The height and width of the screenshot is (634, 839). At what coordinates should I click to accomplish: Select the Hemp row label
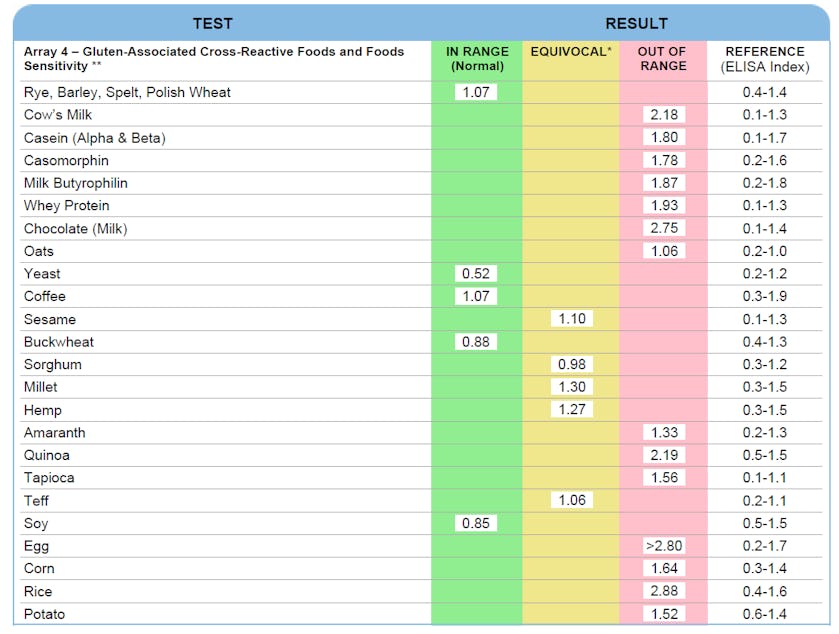(43, 410)
